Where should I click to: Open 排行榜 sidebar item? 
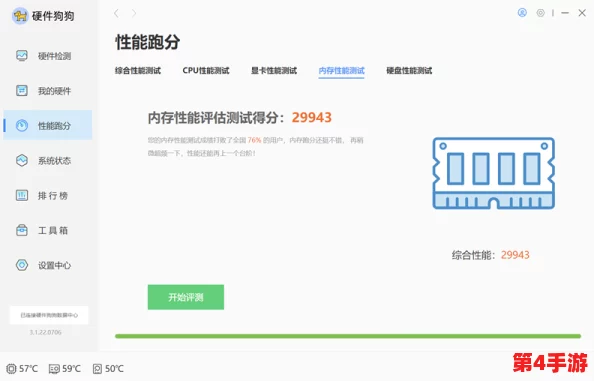tap(48, 195)
